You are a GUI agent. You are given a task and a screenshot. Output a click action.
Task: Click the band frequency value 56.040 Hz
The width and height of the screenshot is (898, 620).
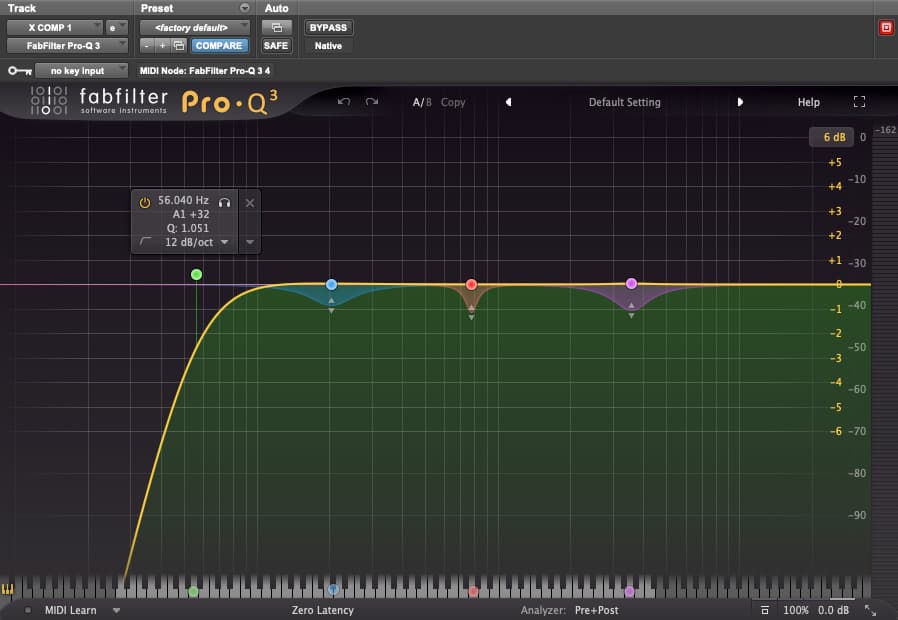click(183, 200)
